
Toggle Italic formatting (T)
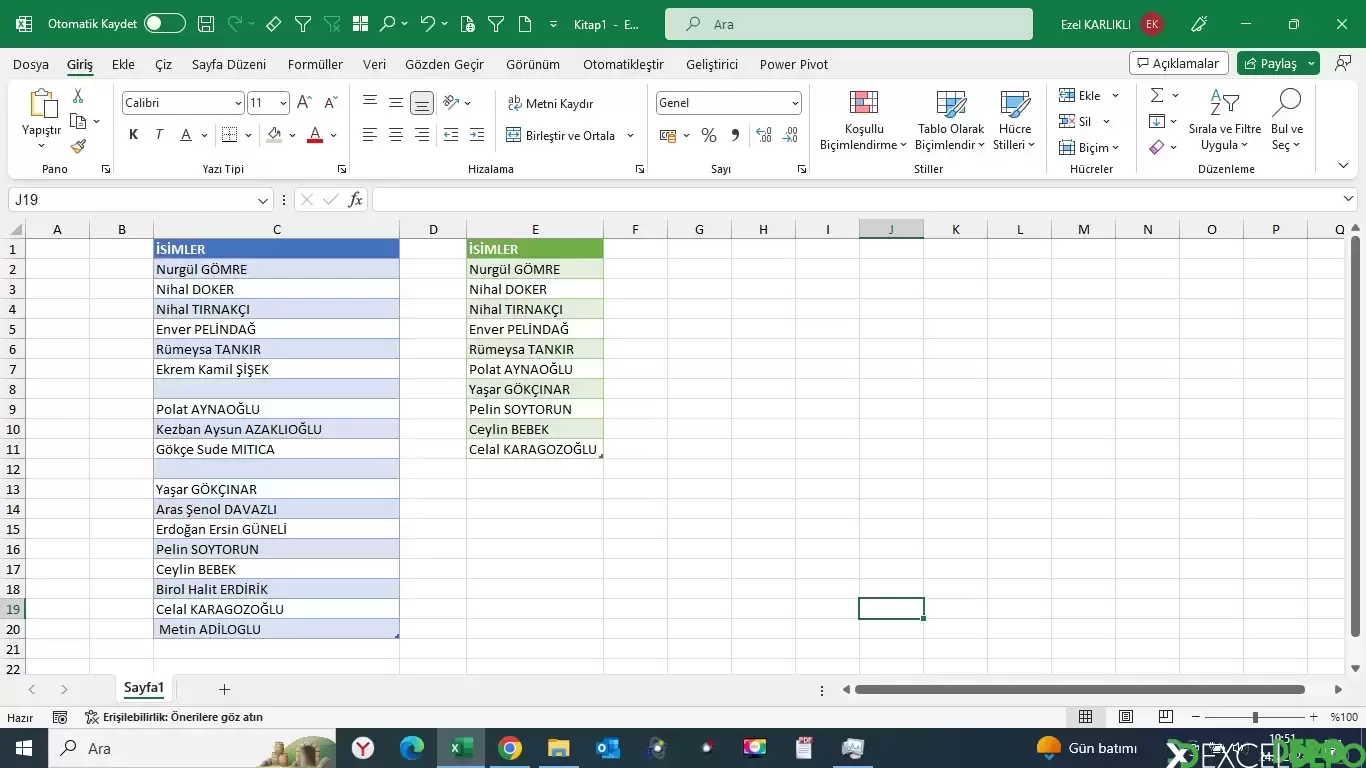159,135
